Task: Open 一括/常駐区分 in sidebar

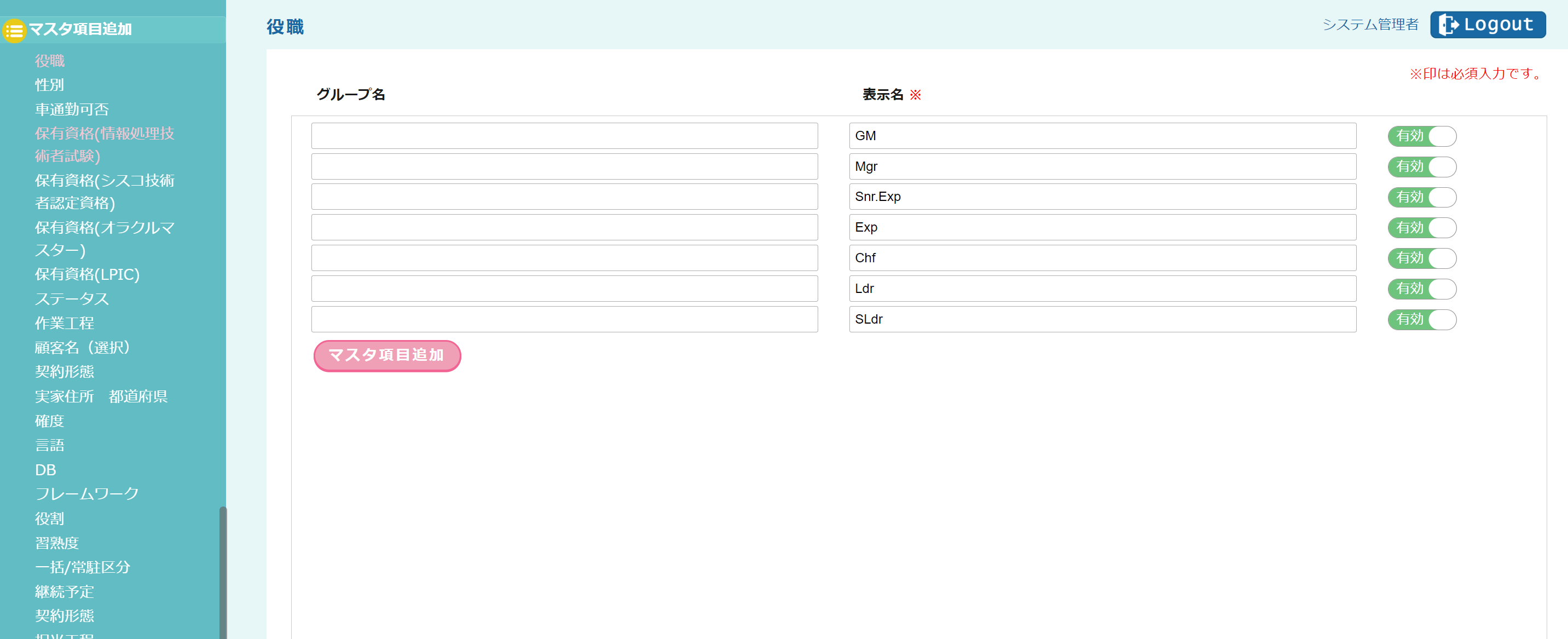Action: [x=82, y=567]
